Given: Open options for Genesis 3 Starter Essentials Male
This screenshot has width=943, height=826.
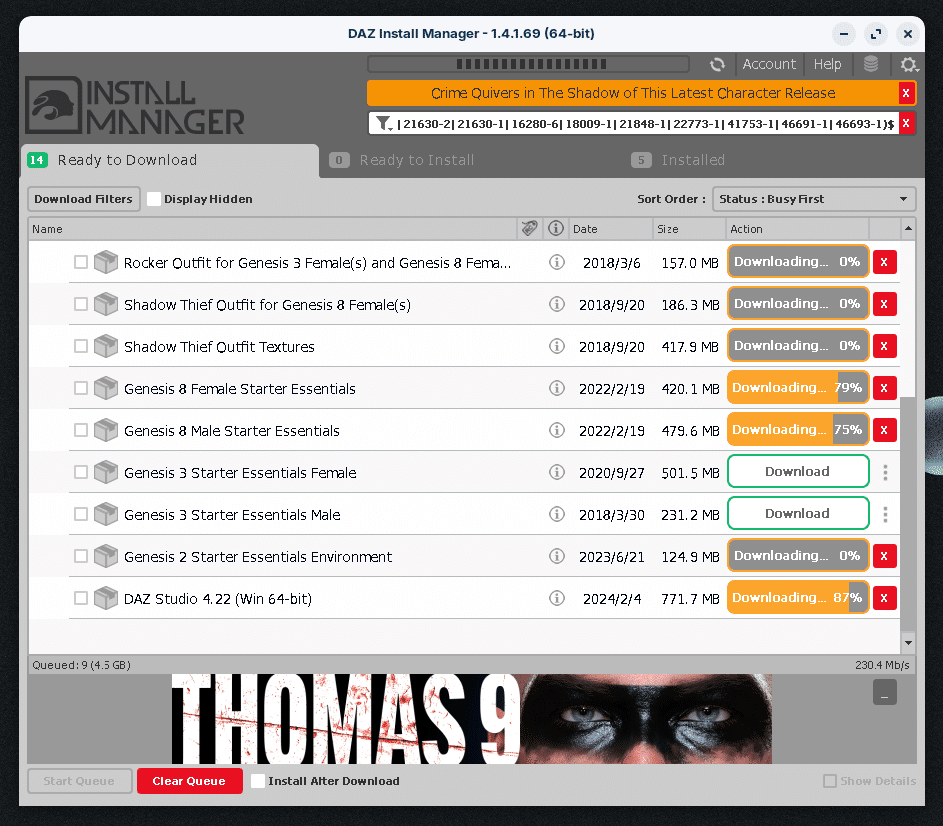Looking at the screenshot, I should tap(885, 514).
